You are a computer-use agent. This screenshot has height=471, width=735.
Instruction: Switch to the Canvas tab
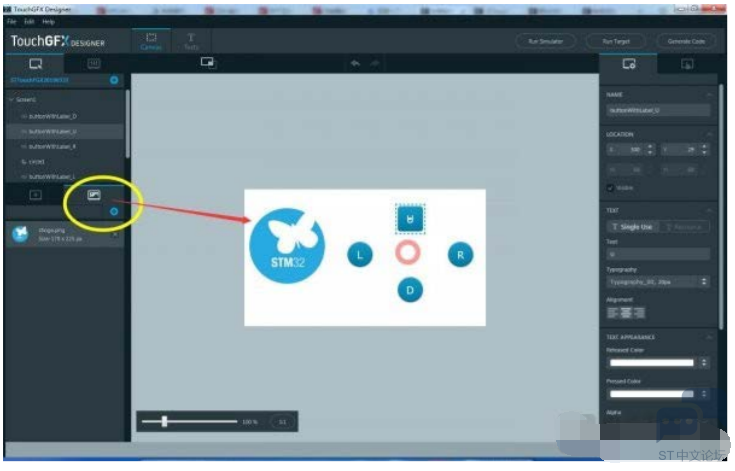click(x=151, y=41)
